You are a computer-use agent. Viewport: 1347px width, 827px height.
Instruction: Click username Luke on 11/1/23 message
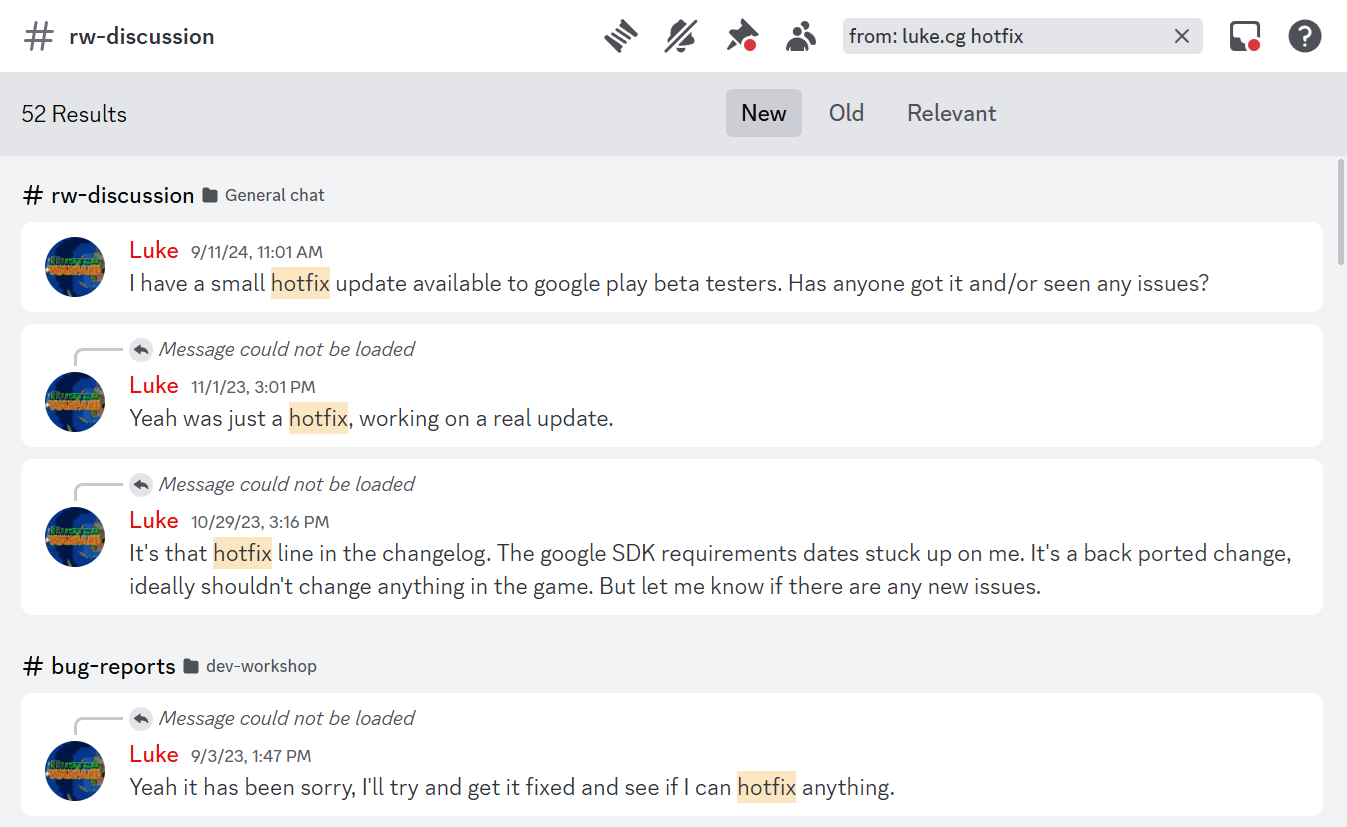154,385
